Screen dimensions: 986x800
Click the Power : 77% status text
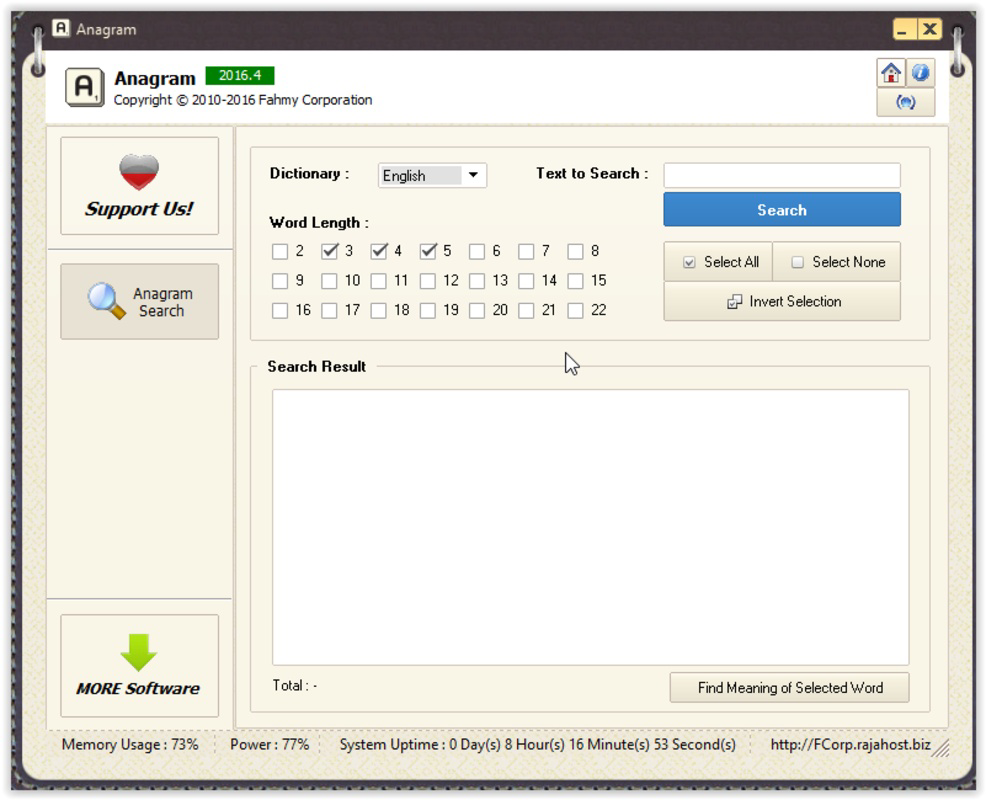pos(269,745)
